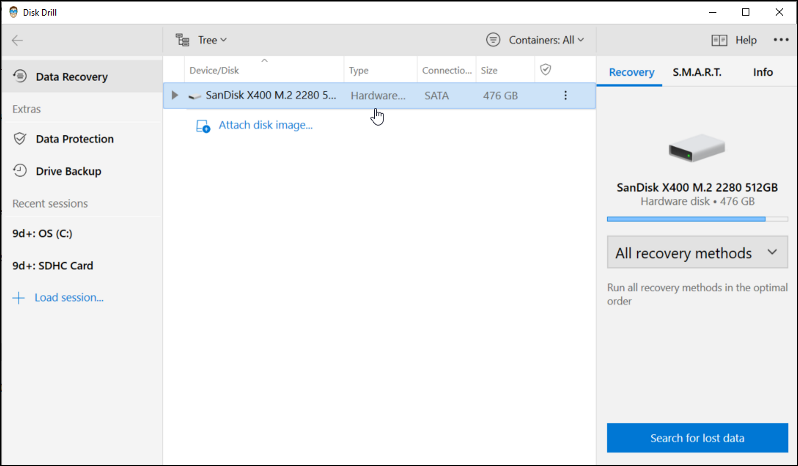Open SanDisk row vertical dots menu

(x=565, y=95)
